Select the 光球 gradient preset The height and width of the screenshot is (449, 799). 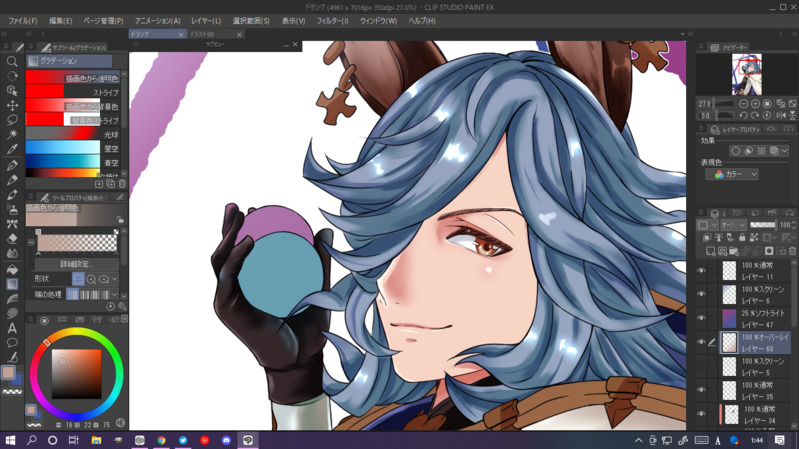(73, 135)
